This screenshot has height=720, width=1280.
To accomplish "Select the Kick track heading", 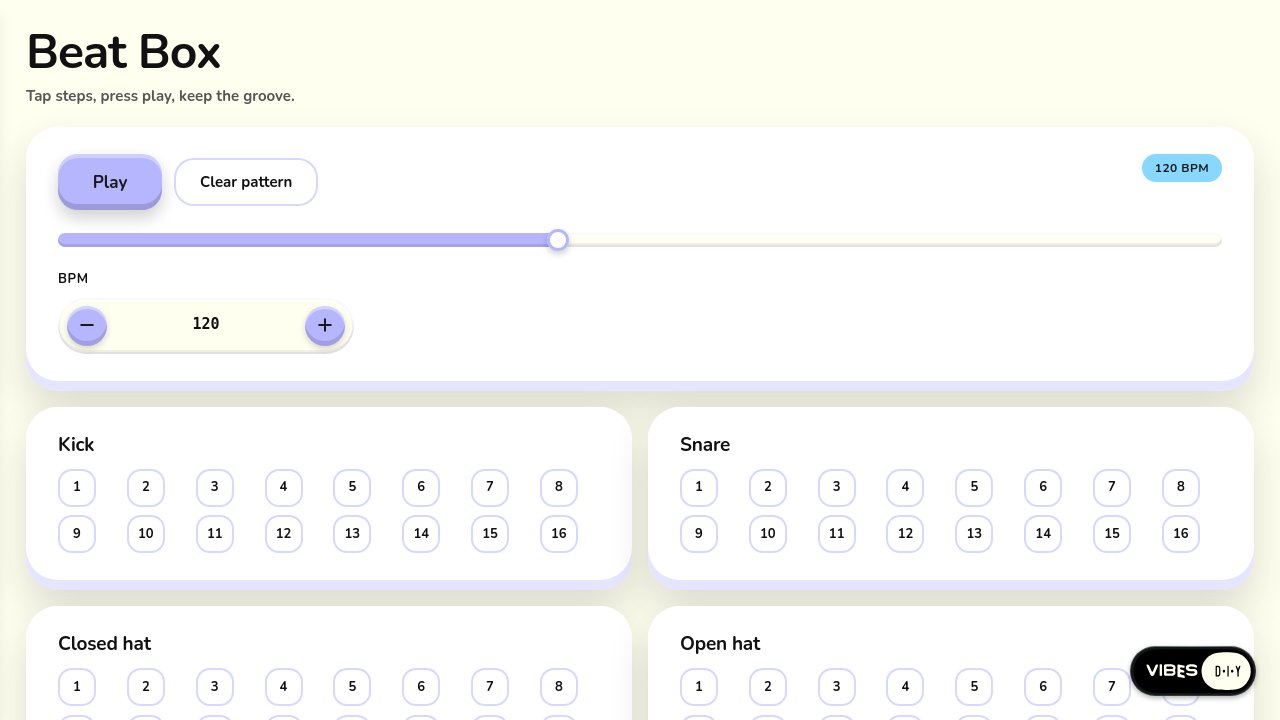I will (76, 445).
